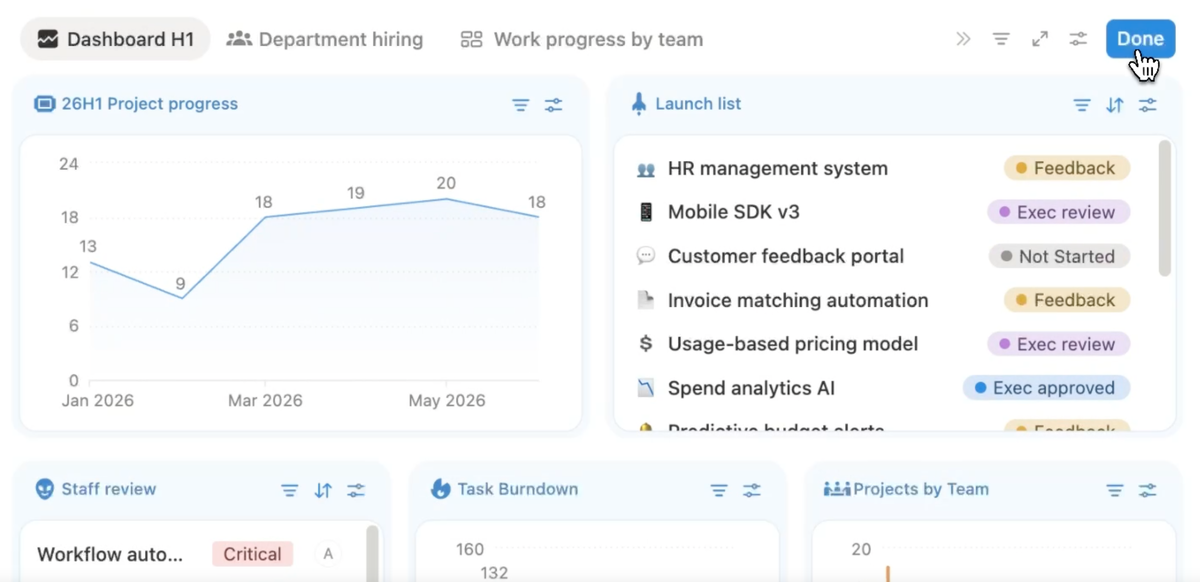Open dashboard settings sliders icon beside Done
The height and width of the screenshot is (582, 1200).
pyautogui.click(x=1078, y=39)
